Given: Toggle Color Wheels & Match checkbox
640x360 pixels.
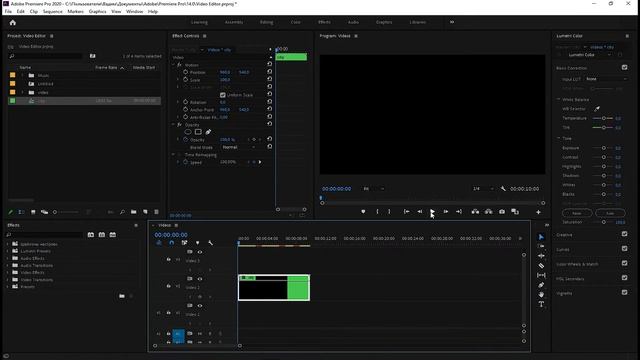Looking at the screenshot, I should point(624,263).
